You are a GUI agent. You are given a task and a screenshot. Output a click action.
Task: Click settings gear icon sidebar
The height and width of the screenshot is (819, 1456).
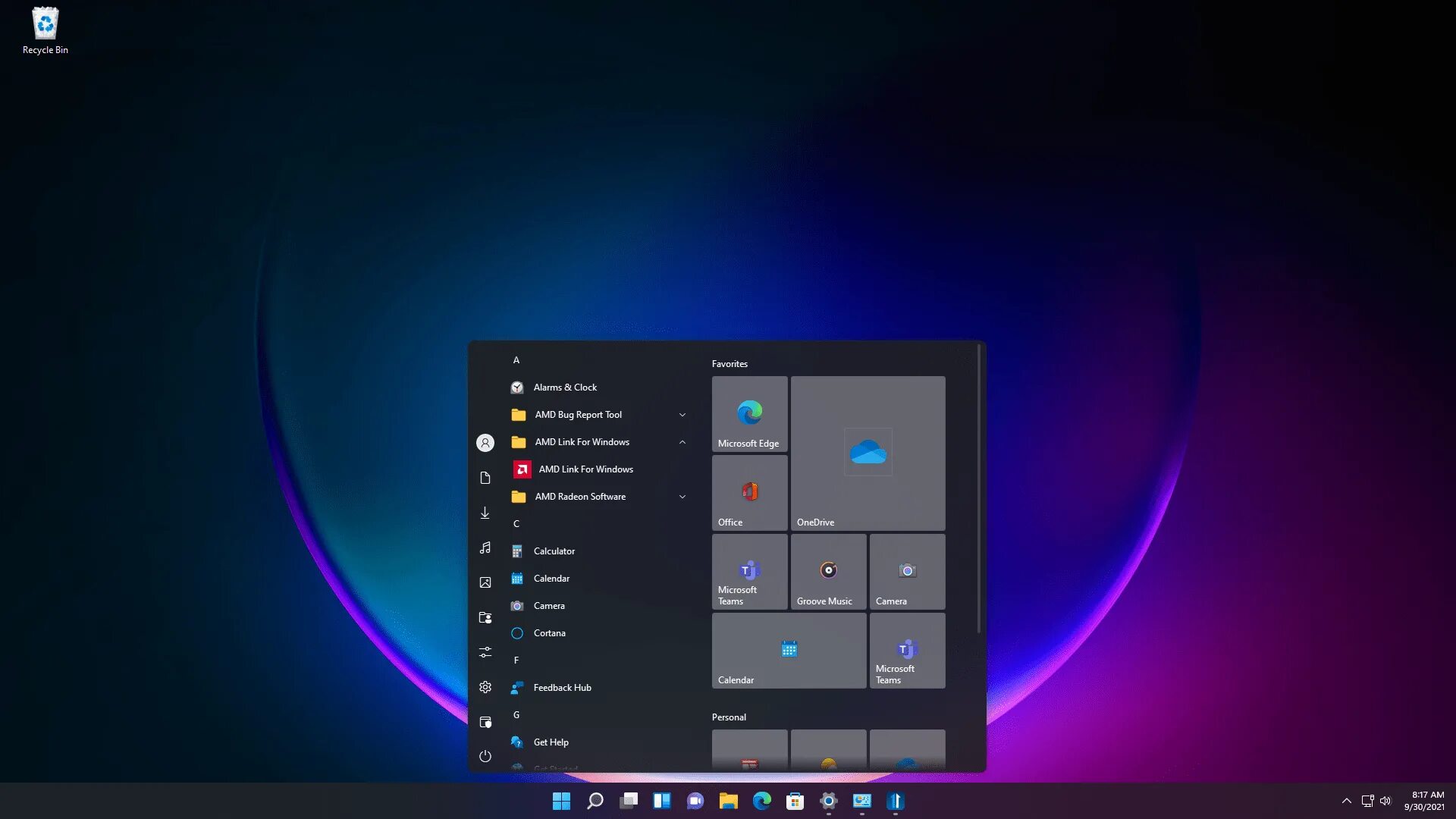pos(485,687)
